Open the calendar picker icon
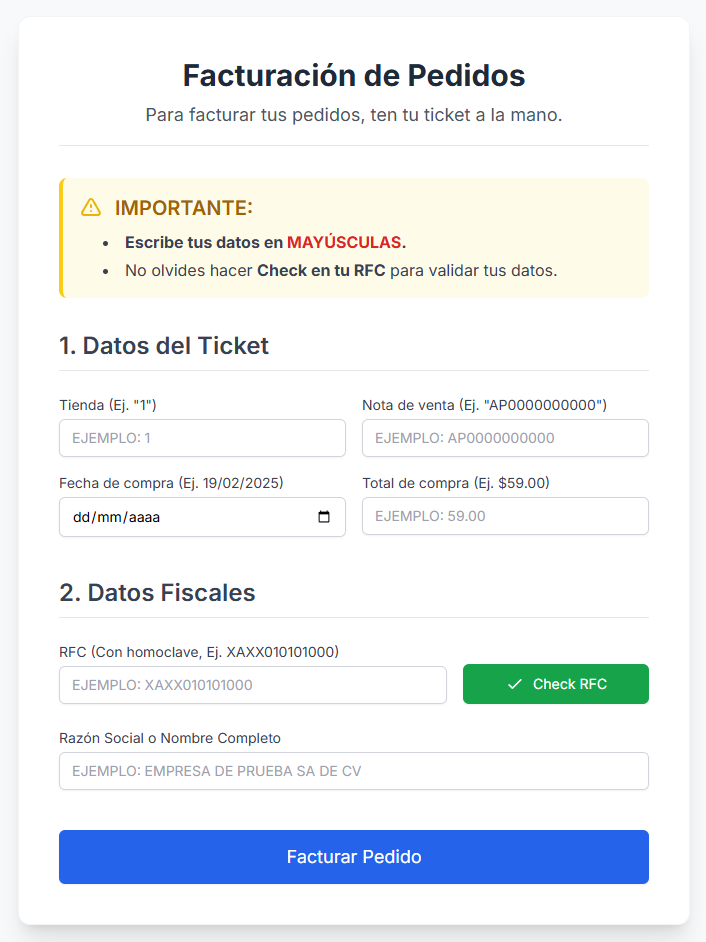 click(x=324, y=517)
